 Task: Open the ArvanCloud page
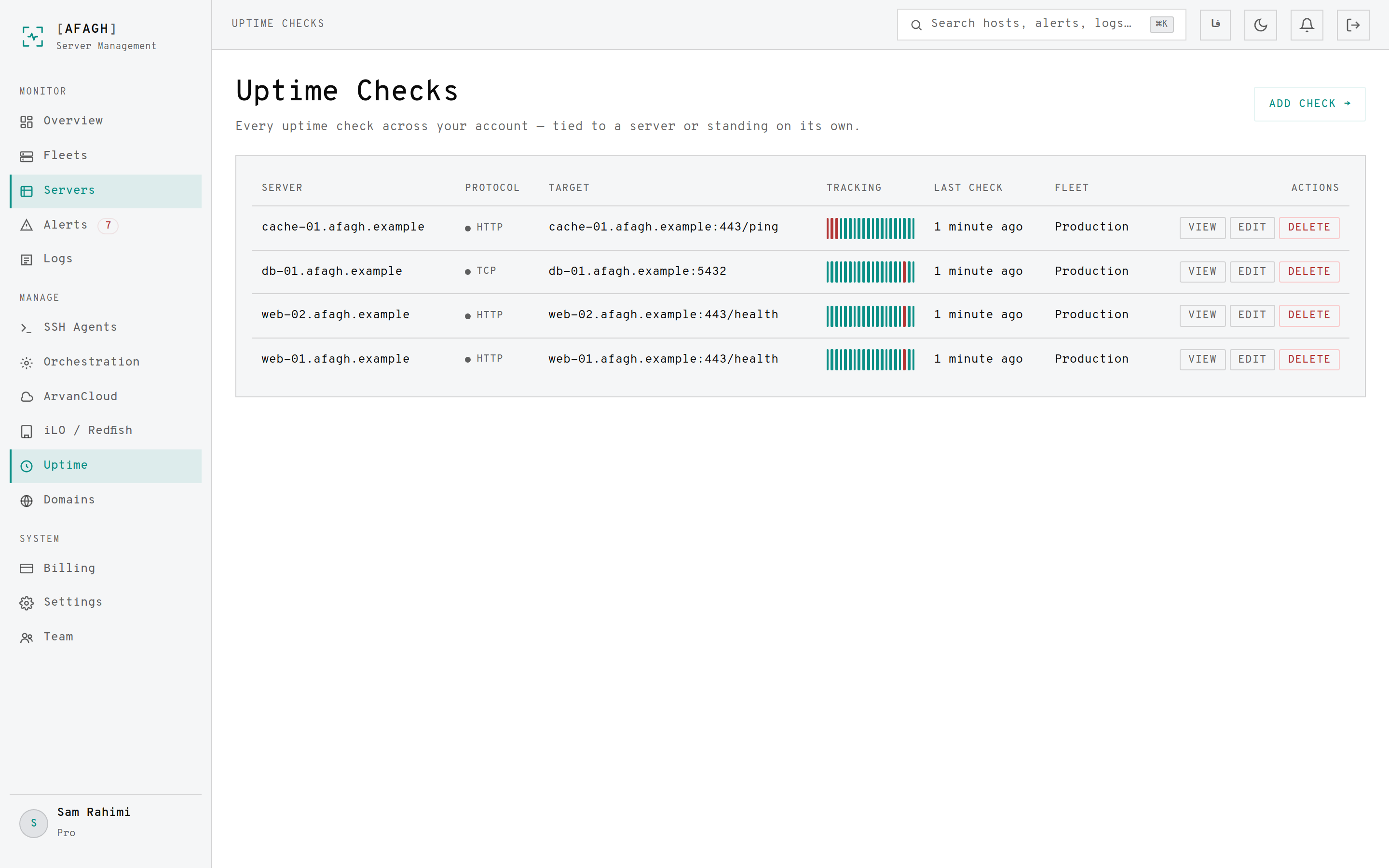106,397
